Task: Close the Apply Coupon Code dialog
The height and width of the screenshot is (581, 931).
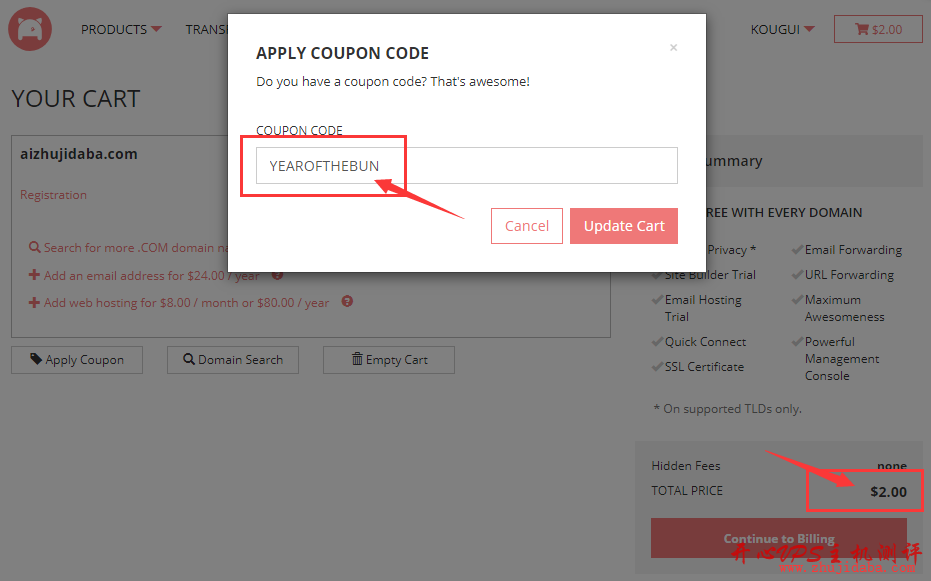Action: coord(673,47)
